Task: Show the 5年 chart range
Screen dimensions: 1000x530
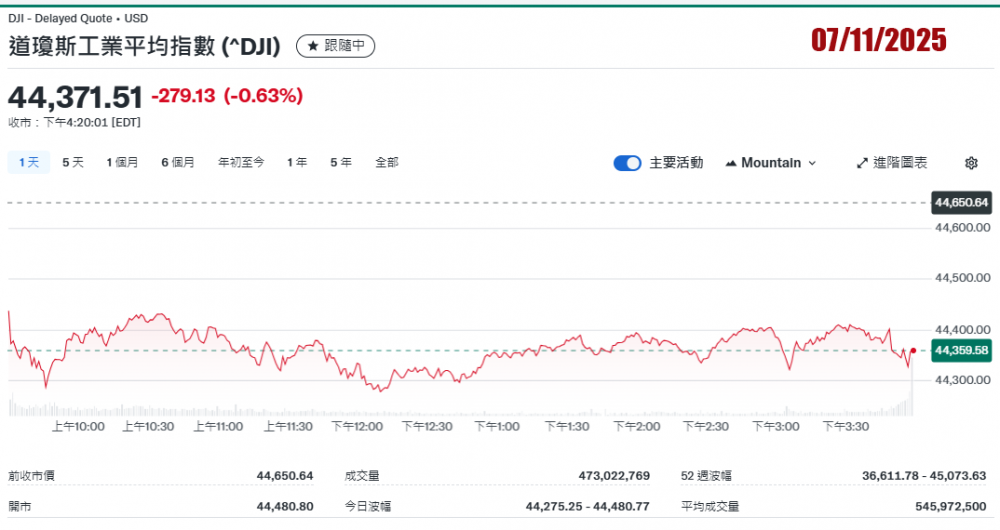Action: [341, 162]
